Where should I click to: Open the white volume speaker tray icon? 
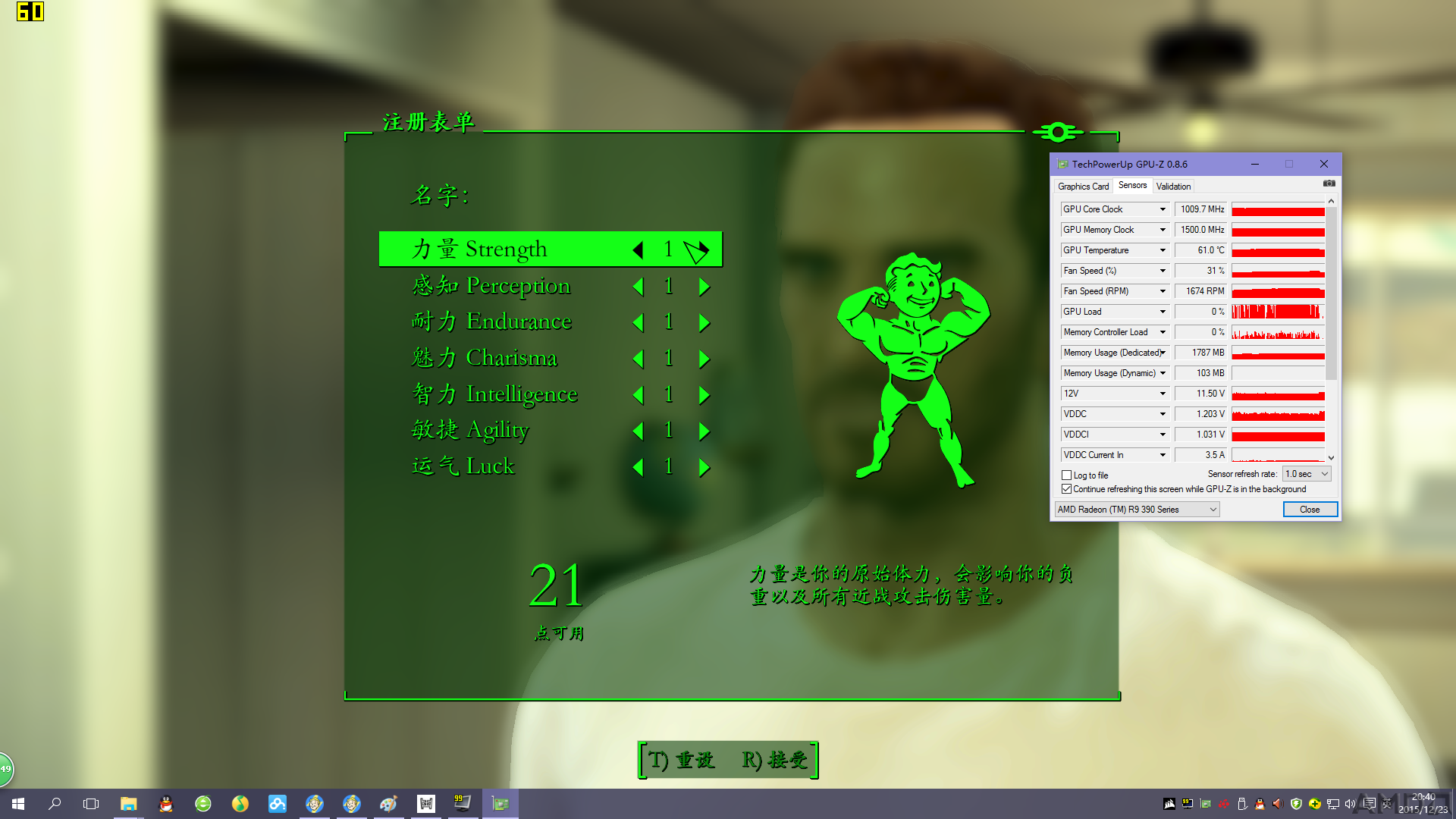pos(1351,804)
